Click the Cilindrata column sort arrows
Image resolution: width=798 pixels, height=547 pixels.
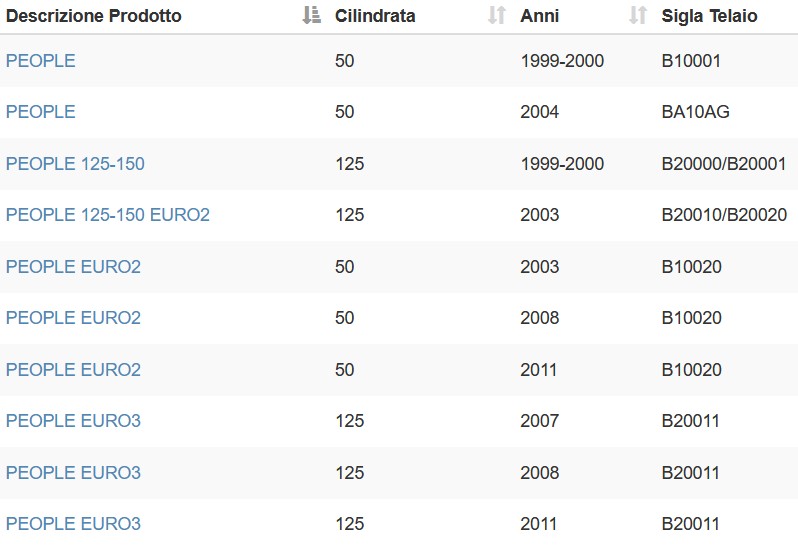tap(497, 15)
